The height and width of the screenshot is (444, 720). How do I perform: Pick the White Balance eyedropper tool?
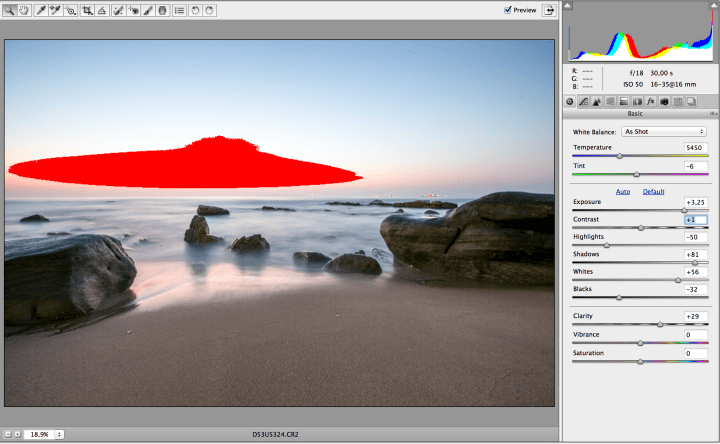(42, 10)
